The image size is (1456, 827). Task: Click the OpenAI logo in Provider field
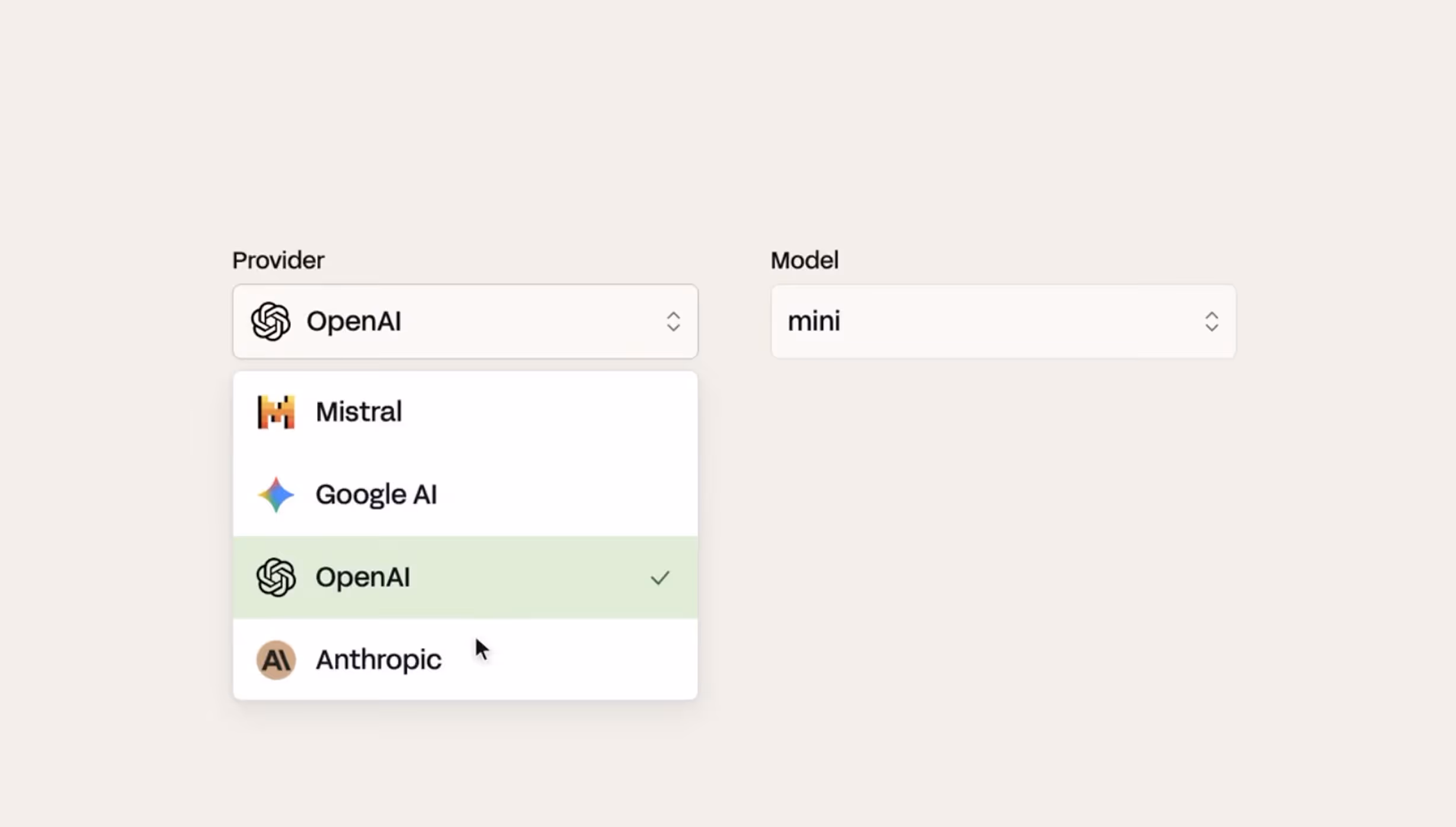[271, 321]
